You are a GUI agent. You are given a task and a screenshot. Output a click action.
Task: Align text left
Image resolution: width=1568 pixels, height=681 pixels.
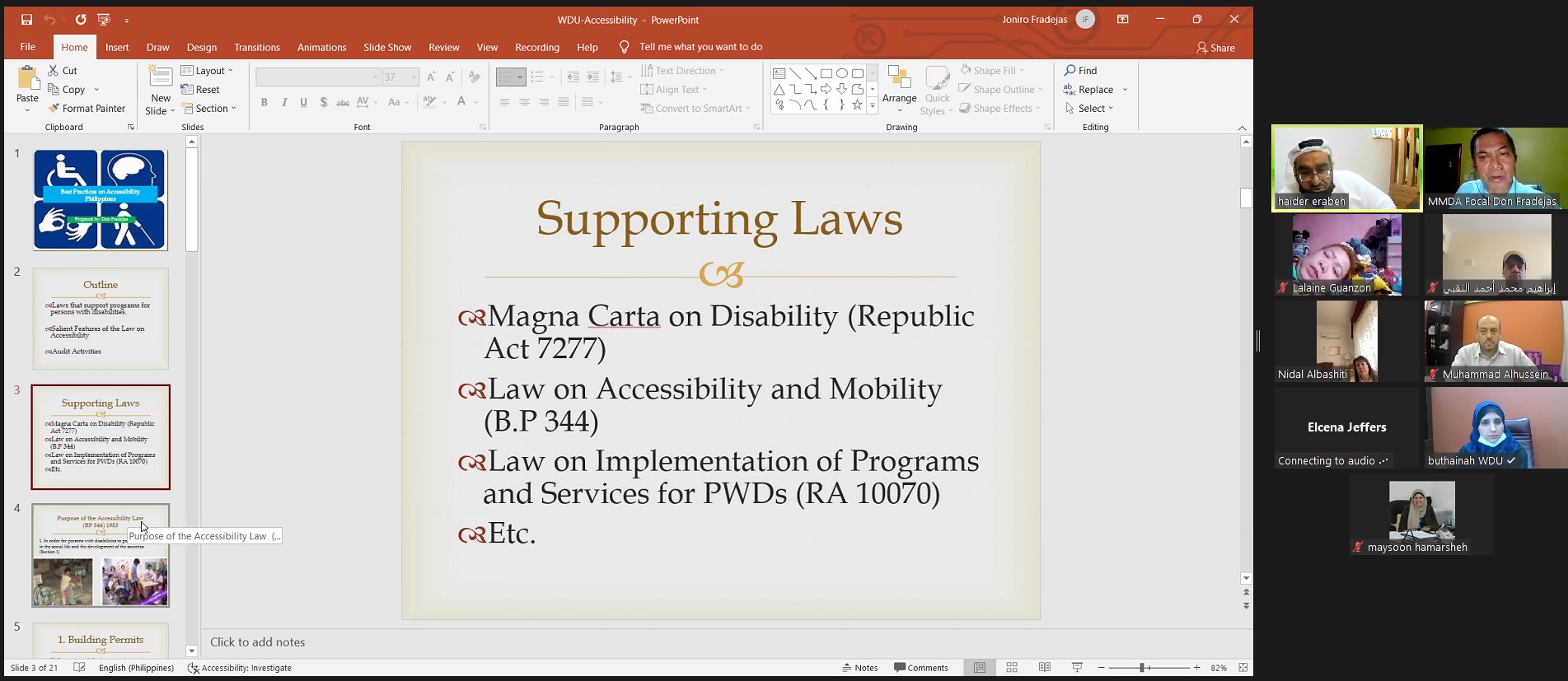pos(504,102)
